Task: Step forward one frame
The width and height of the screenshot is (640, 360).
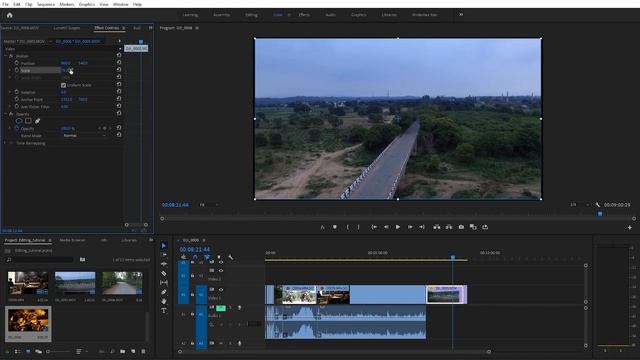Action: coord(410,227)
